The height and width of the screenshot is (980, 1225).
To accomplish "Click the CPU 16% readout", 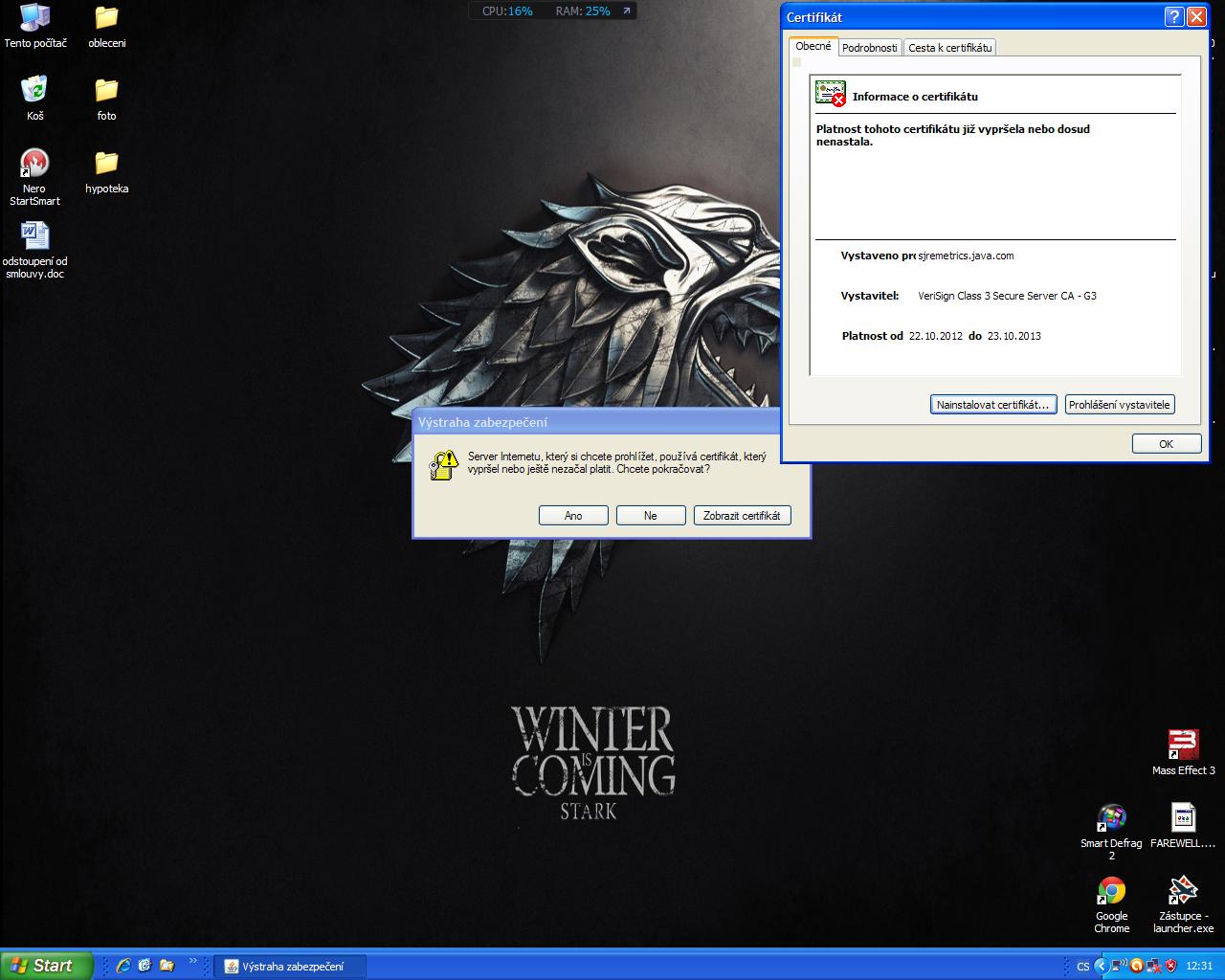I will pyautogui.click(x=507, y=11).
